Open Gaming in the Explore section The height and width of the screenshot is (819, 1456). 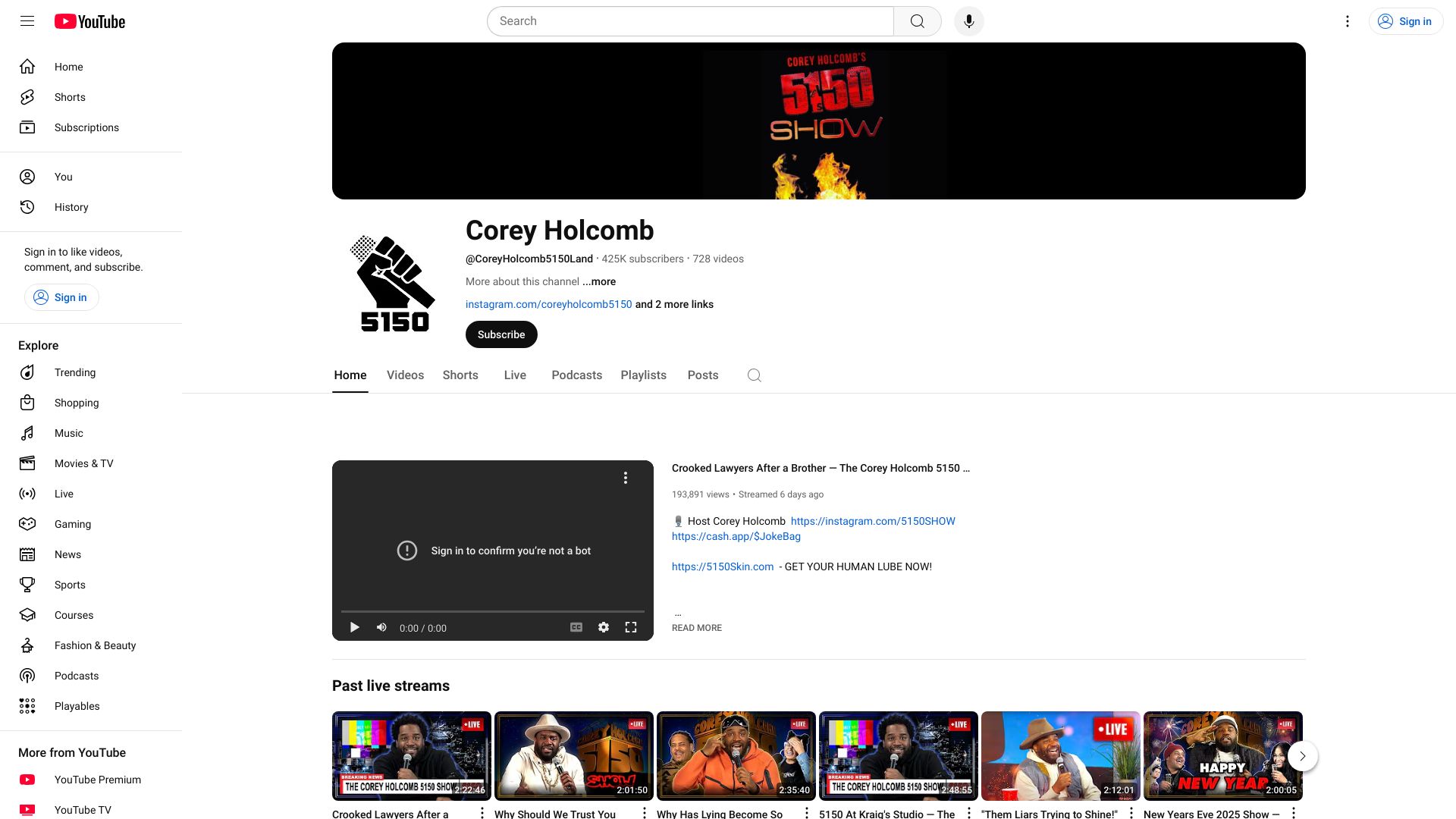(73, 524)
